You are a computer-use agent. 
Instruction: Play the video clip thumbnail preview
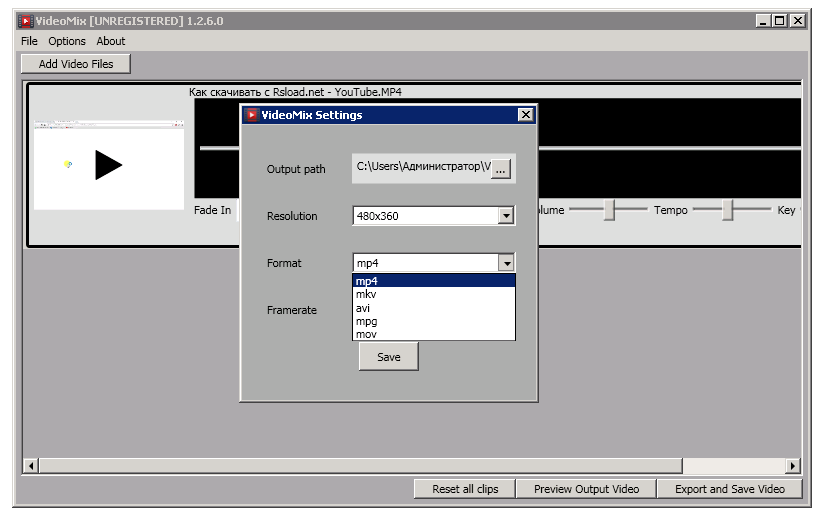tap(109, 165)
